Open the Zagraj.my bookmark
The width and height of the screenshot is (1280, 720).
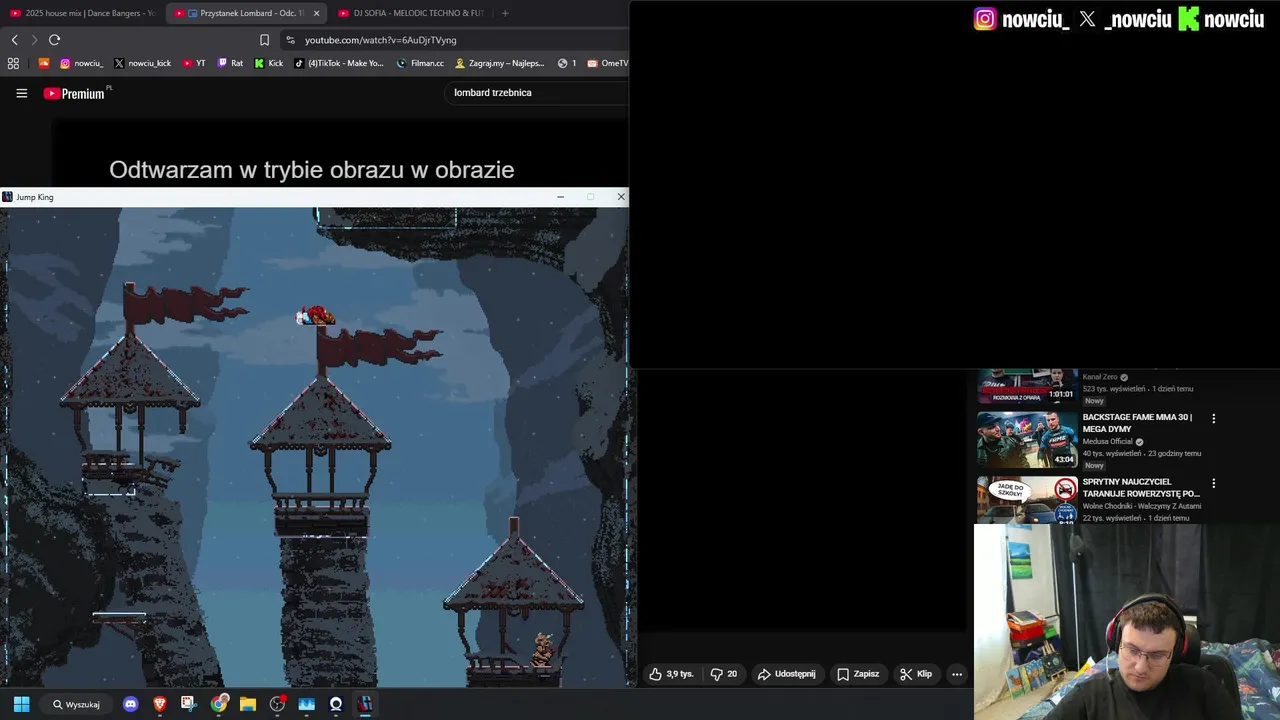point(499,63)
